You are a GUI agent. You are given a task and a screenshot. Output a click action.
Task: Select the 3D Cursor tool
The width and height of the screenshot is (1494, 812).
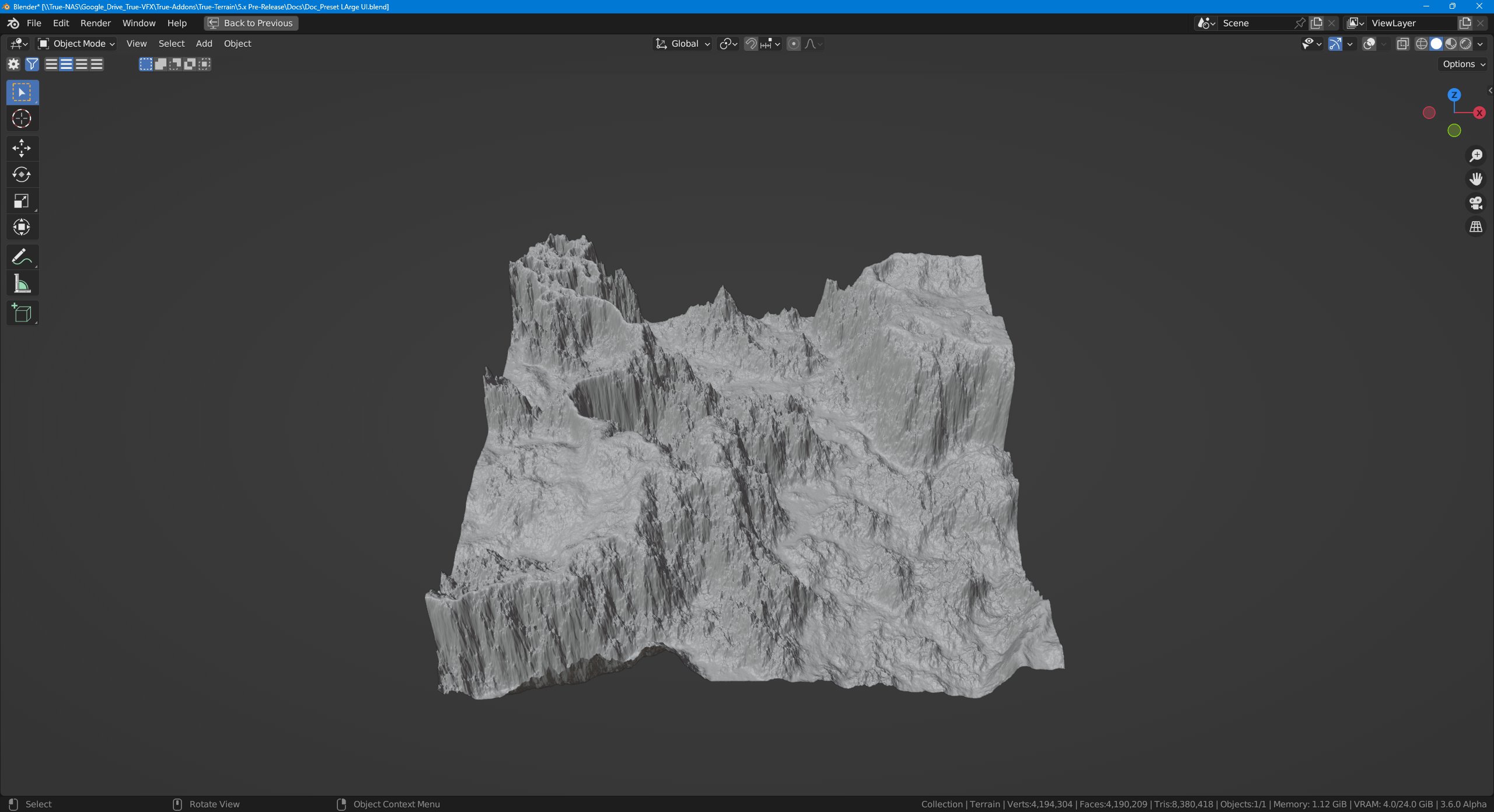click(x=22, y=118)
